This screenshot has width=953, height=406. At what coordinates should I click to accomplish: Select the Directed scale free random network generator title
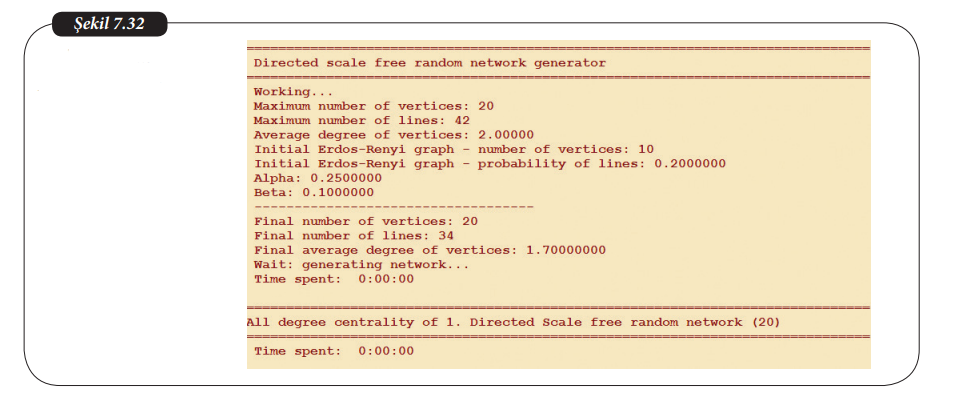(430, 62)
